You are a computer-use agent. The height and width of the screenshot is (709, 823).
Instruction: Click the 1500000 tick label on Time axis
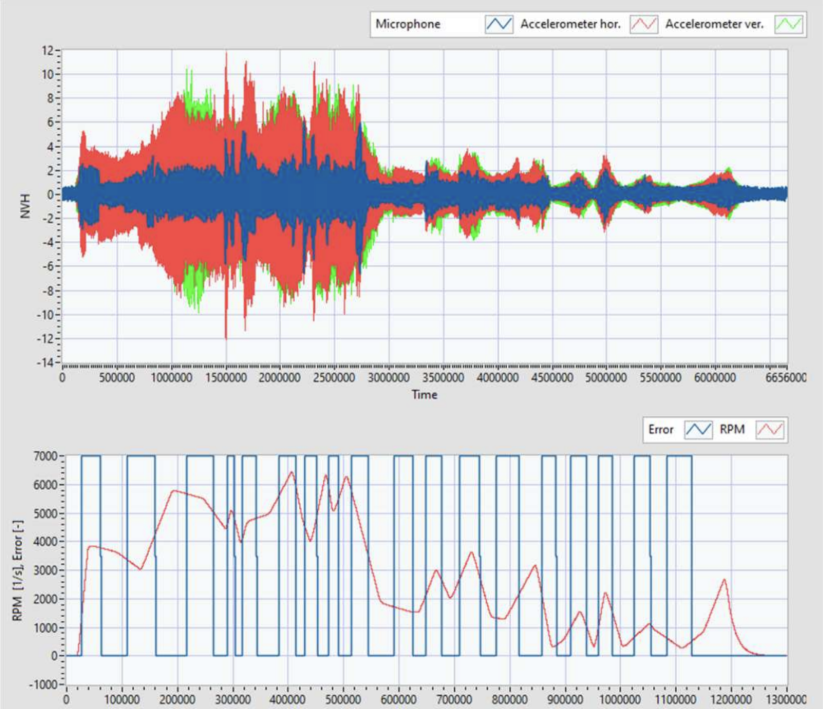(x=226, y=379)
